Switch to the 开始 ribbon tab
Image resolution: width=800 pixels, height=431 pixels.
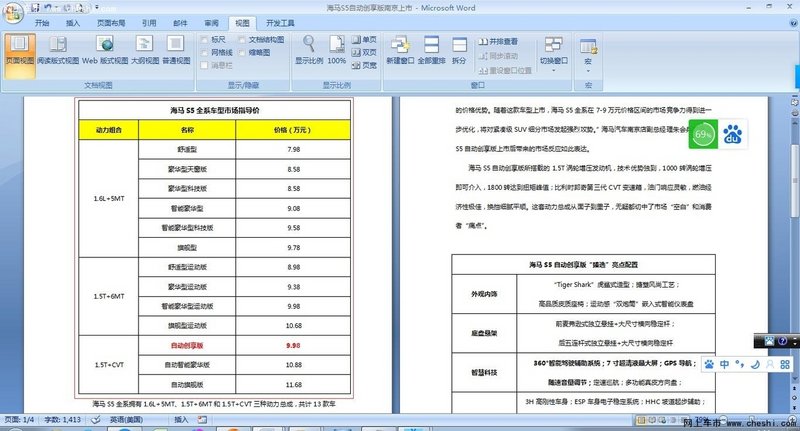pos(42,23)
